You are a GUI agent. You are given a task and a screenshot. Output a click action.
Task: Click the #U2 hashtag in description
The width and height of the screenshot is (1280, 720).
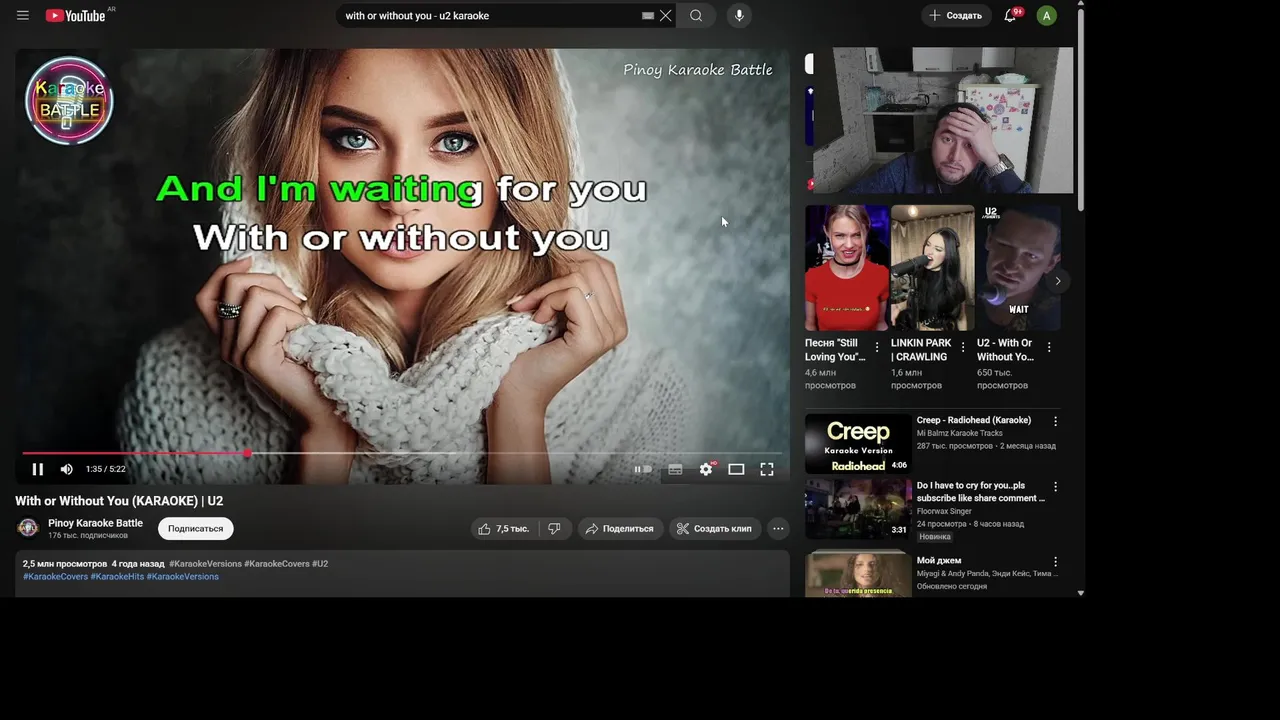[320, 564]
